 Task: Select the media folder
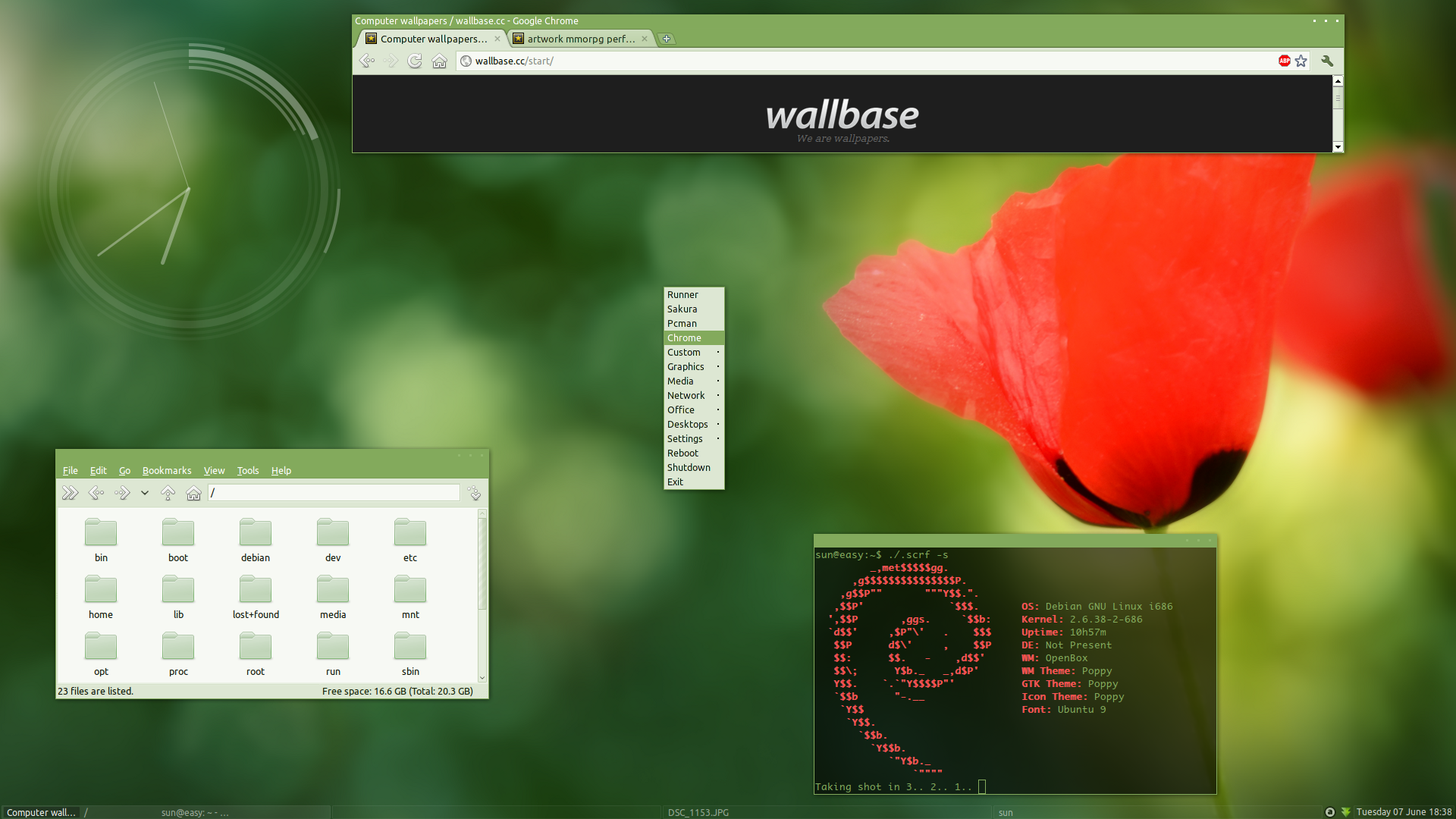pos(333,597)
